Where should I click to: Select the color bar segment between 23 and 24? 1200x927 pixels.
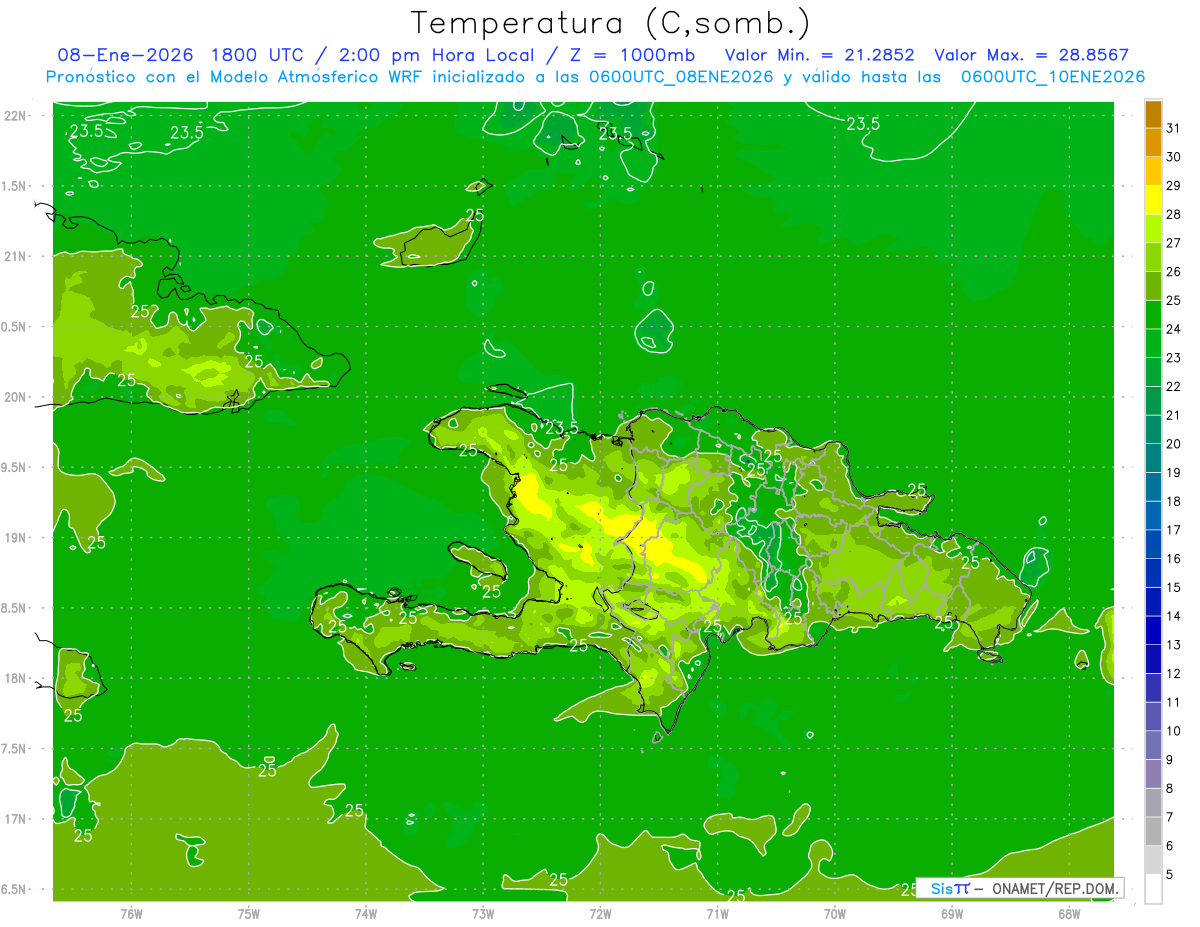pyautogui.click(x=1153, y=343)
